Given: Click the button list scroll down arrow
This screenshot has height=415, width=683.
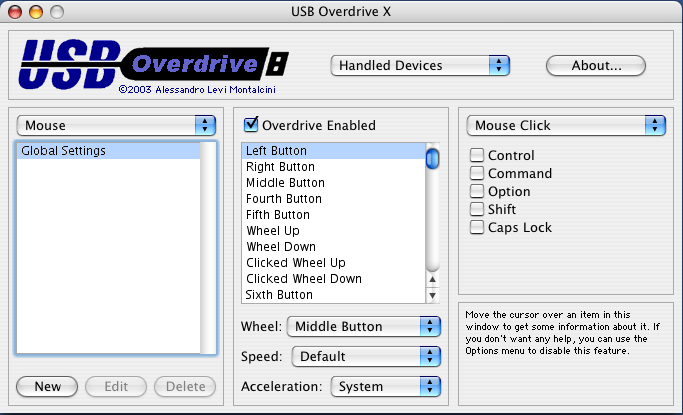Looking at the screenshot, I should [x=432, y=295].
